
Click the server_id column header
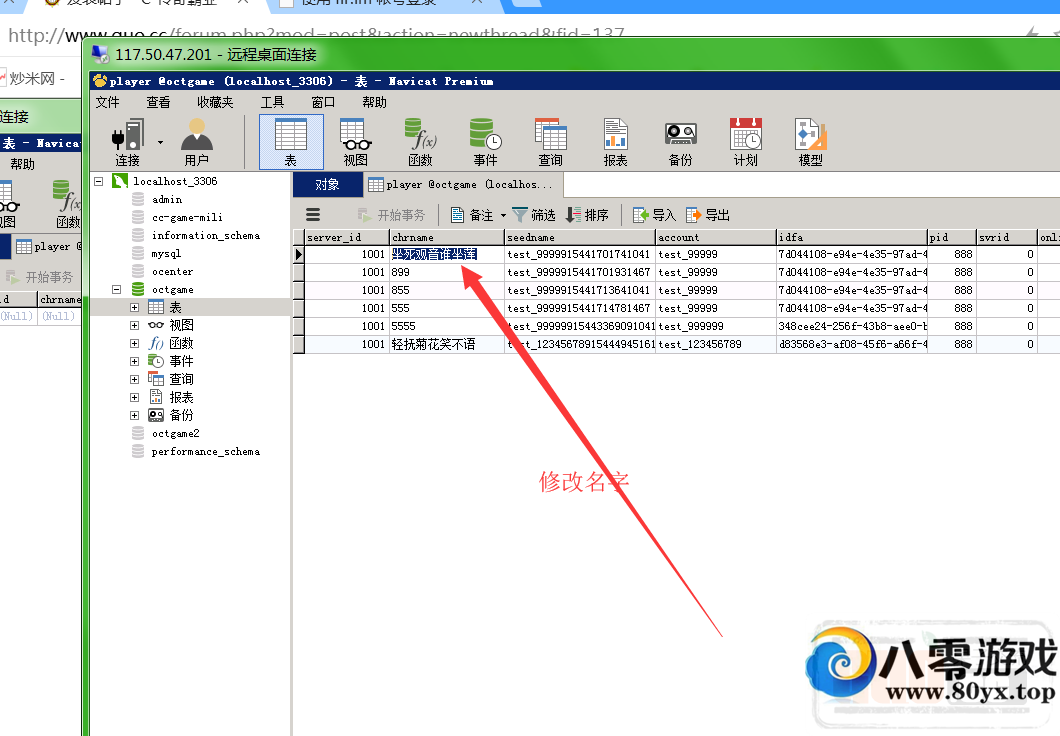347,237
